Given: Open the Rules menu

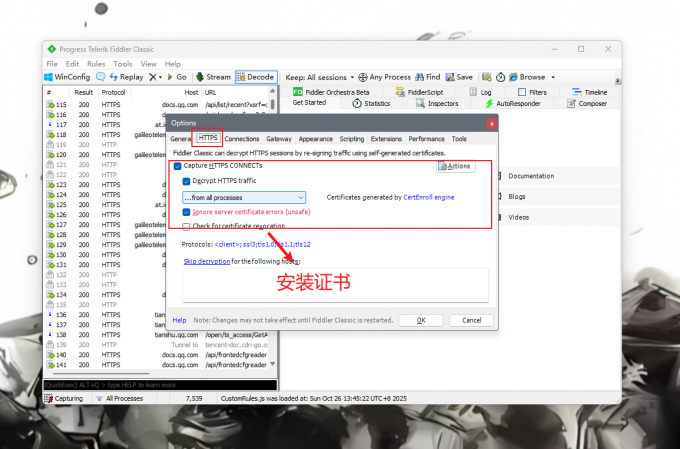Looking at the screenshot, I should pyautogui.click(x=95, y=64).
